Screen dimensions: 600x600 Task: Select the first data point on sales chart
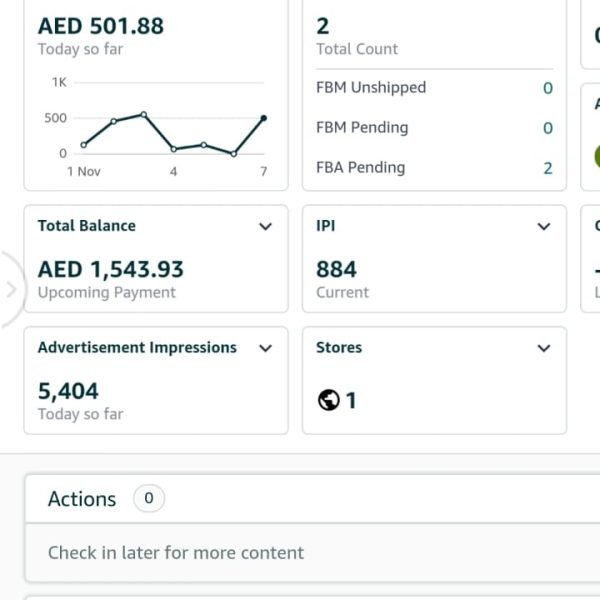(x=84, y=145)
